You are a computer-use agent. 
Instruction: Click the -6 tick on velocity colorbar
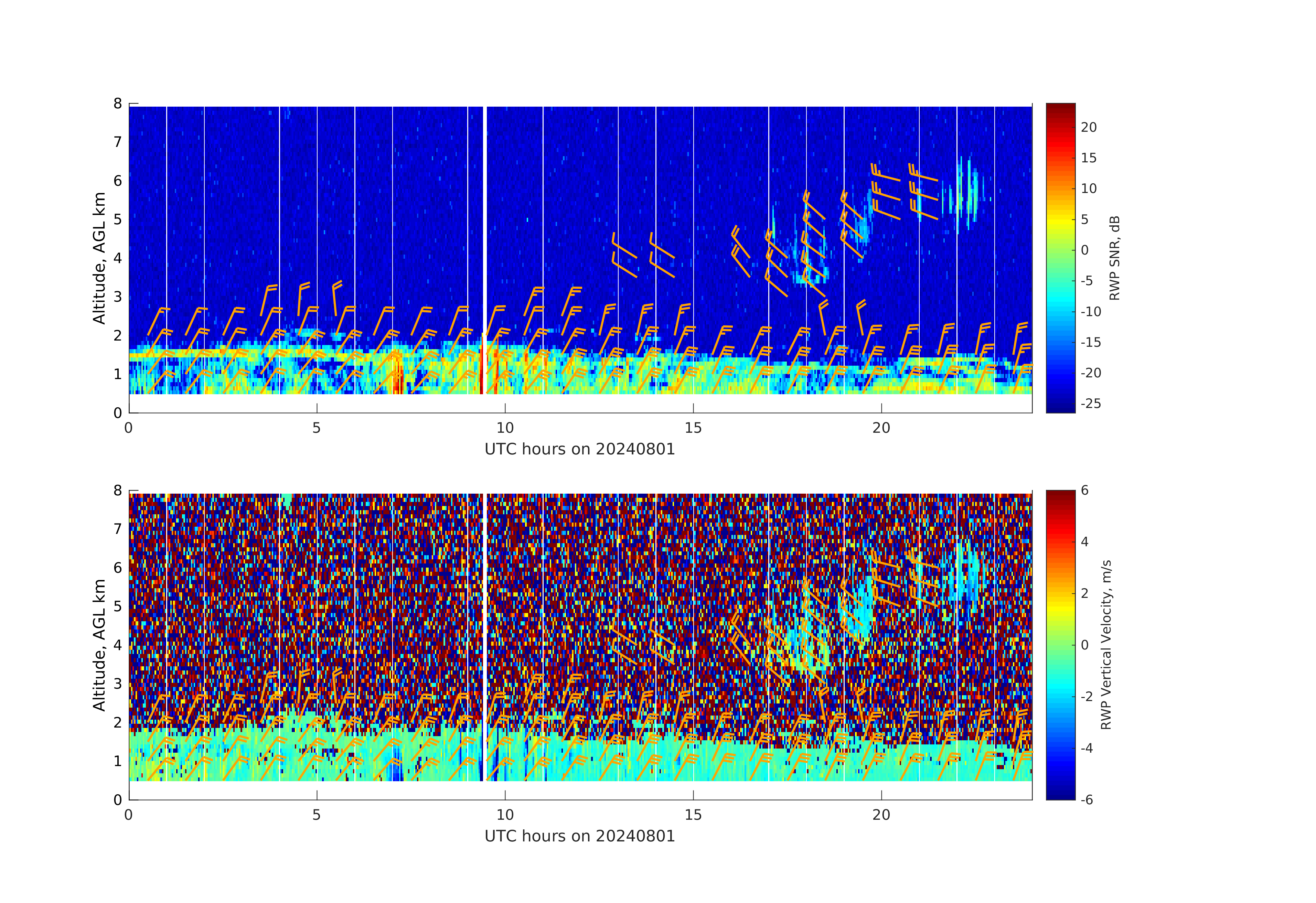point(1086,799)
